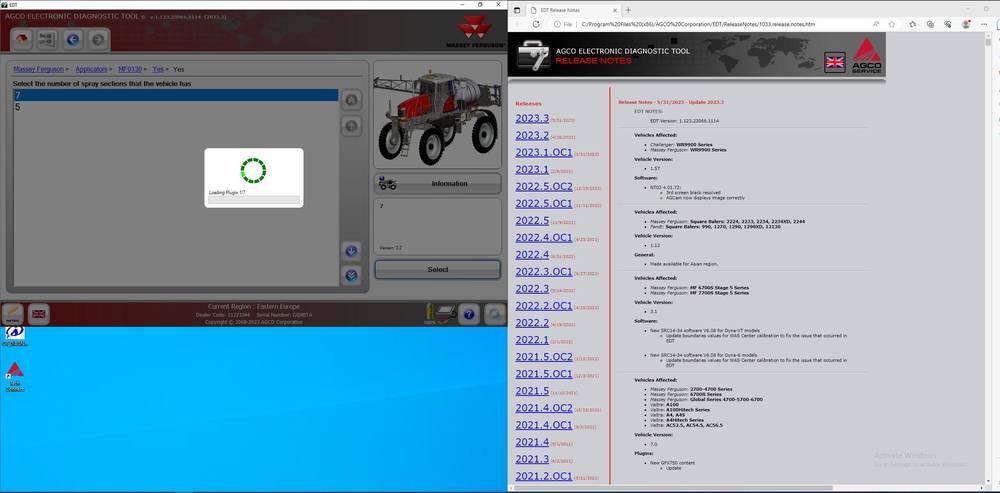Click AGCO Service logo in release notes
This screenshot has height=493, width=1000.
point(867,55)
